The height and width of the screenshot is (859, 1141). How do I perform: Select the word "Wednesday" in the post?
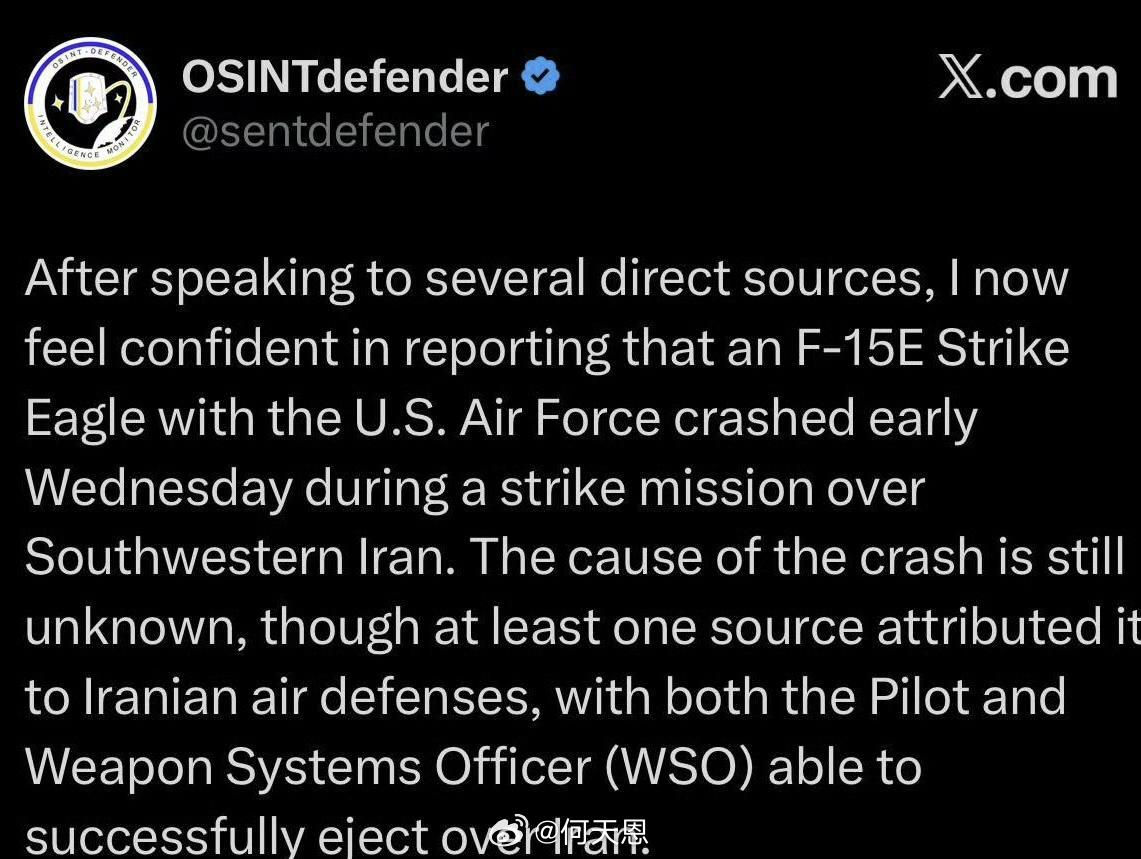158,488
